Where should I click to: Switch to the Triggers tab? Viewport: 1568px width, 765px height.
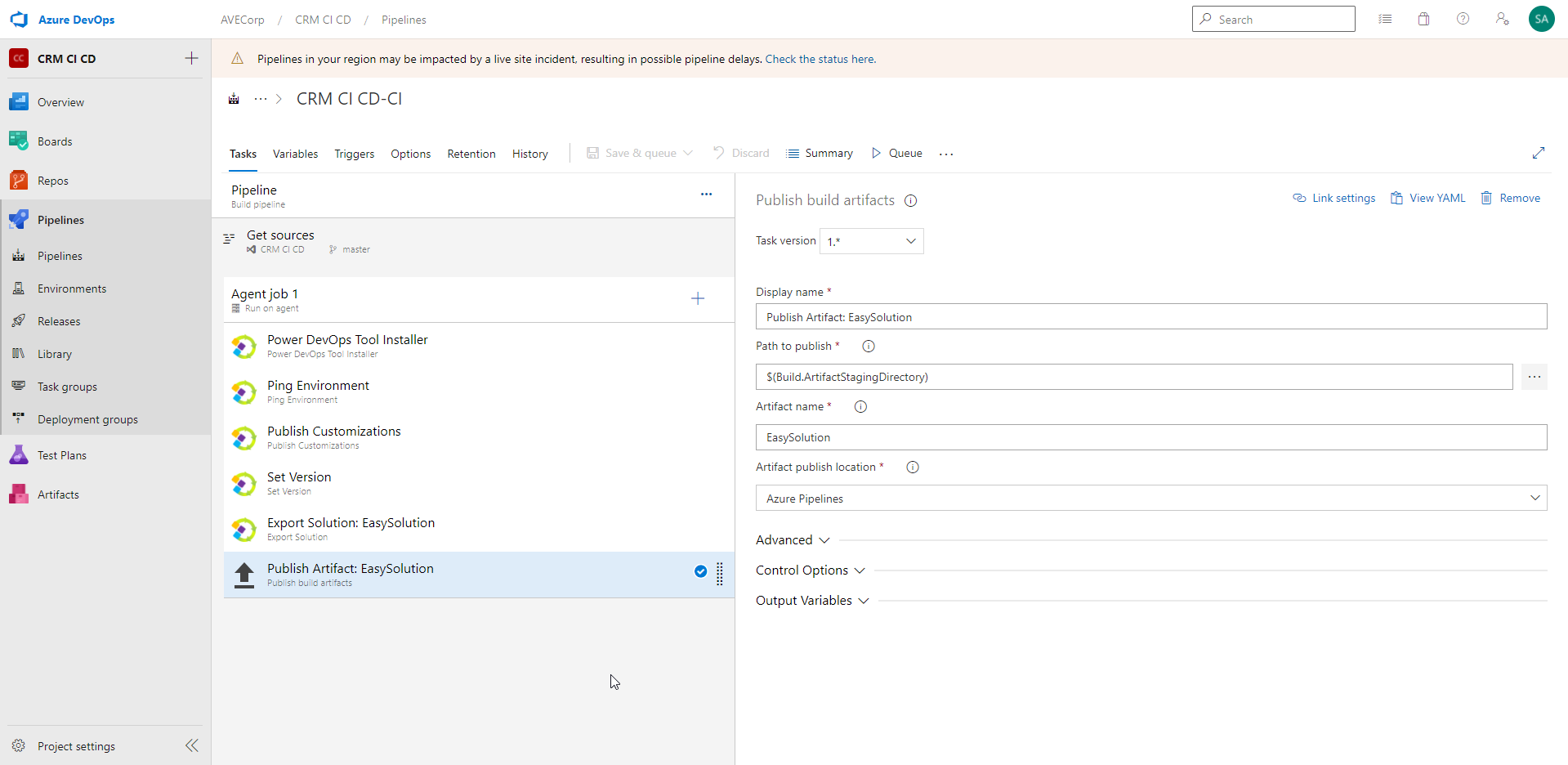pos(354,154)
